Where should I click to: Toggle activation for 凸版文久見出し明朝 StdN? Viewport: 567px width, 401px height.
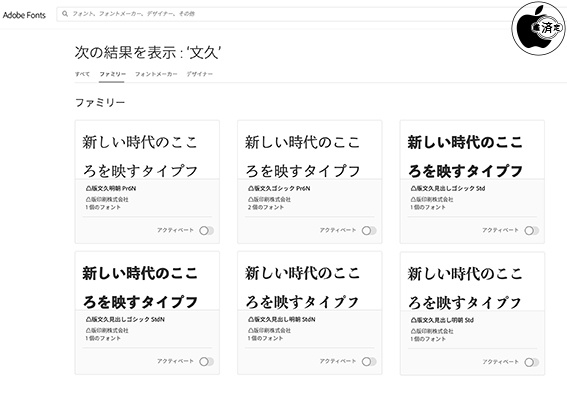tap(369, 361)
